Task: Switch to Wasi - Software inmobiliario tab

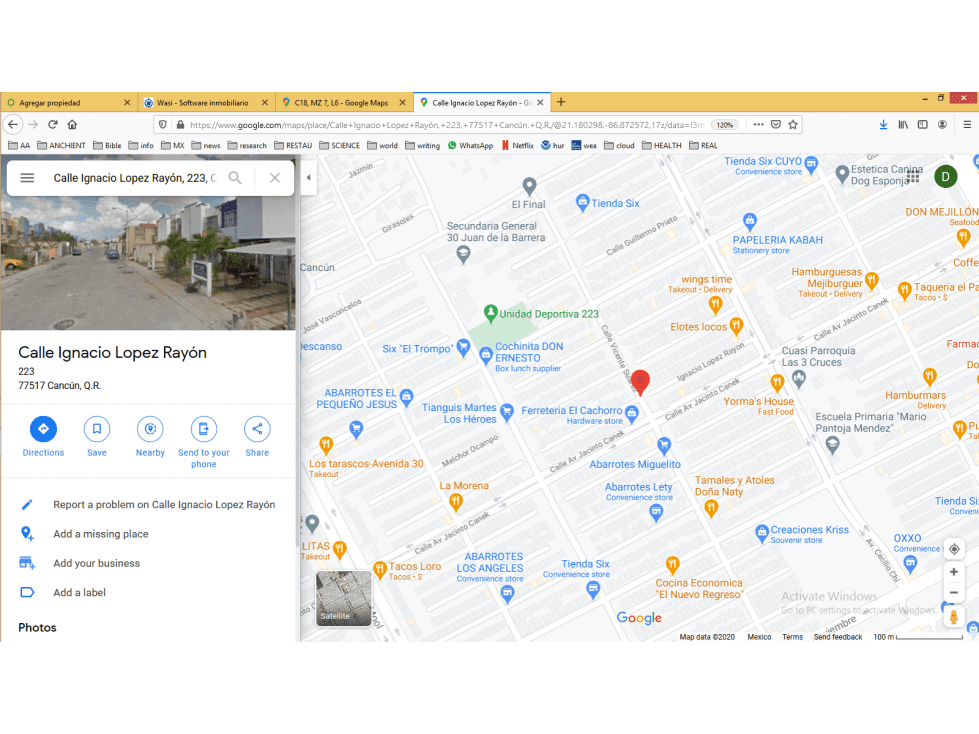Action: click(x=205, y=102)
